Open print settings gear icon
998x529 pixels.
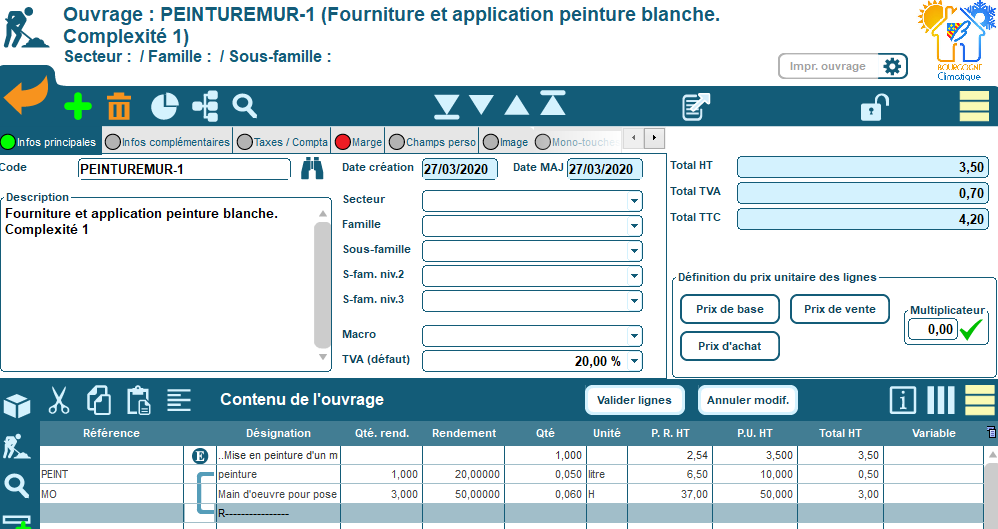pyautogui.click(x=892, y=67)
